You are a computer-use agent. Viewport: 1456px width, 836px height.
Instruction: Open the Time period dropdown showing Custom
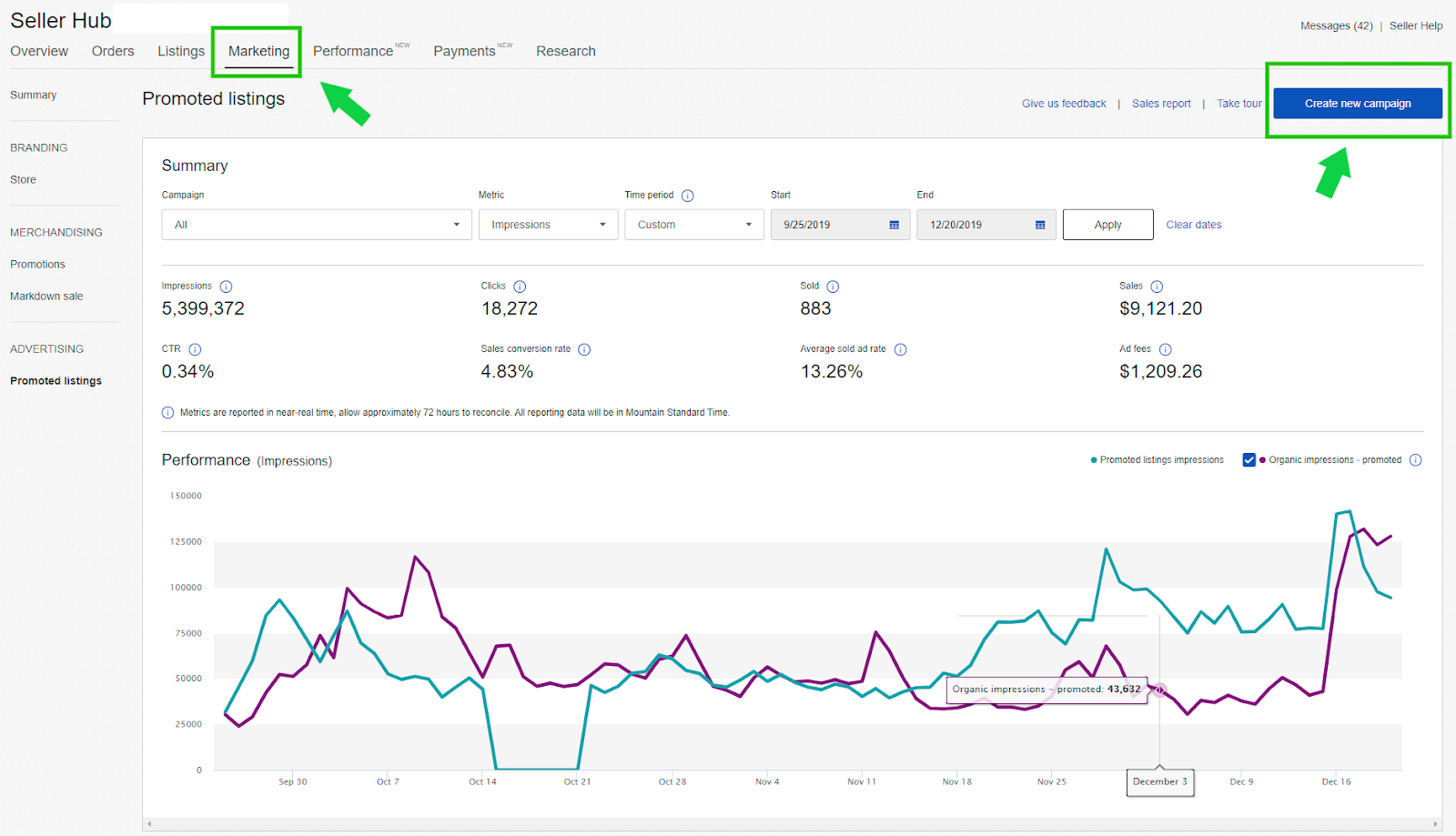pyautogui.click(x=693, y=224)
